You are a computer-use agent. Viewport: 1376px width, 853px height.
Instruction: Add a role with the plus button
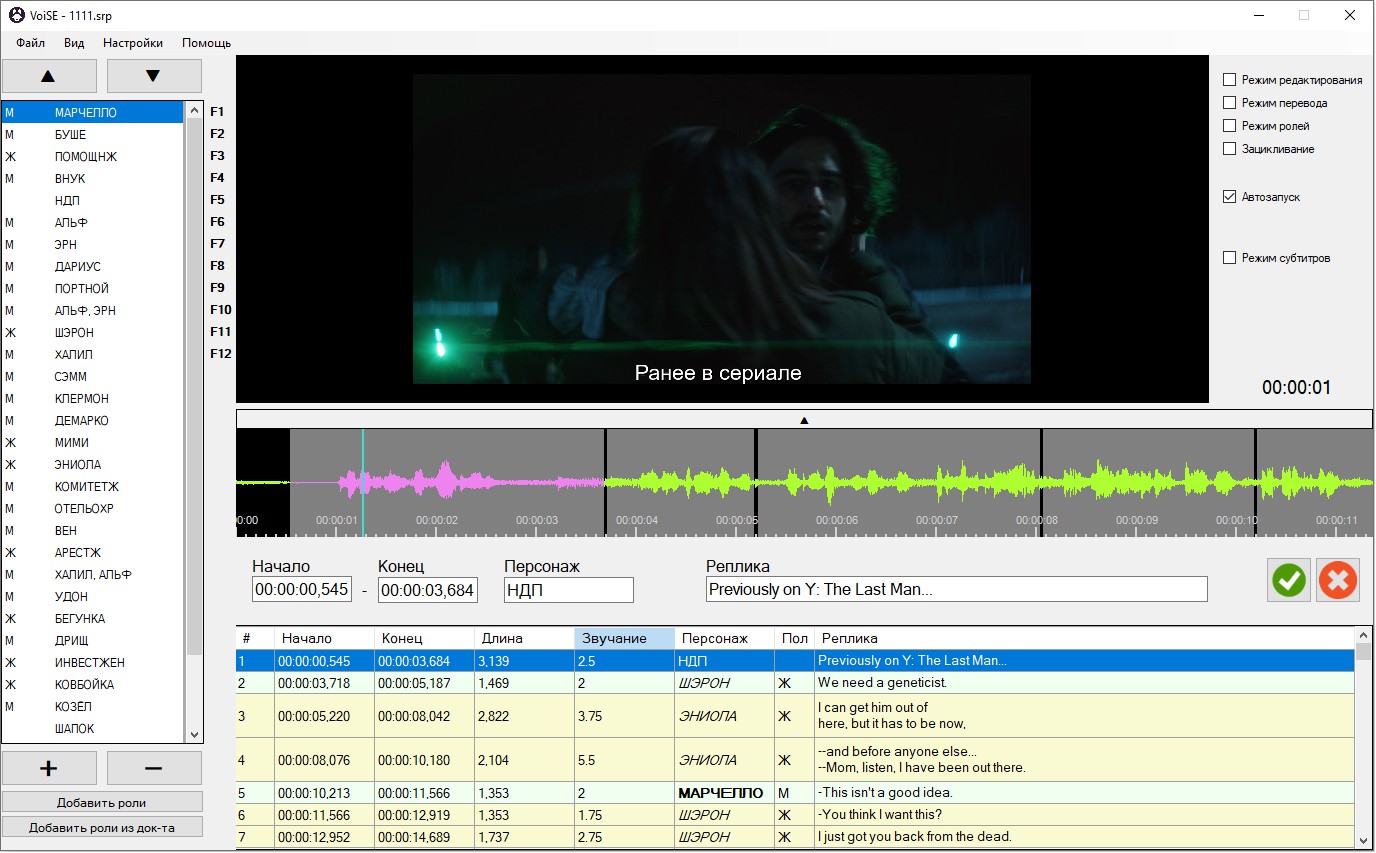pos(49,768)
